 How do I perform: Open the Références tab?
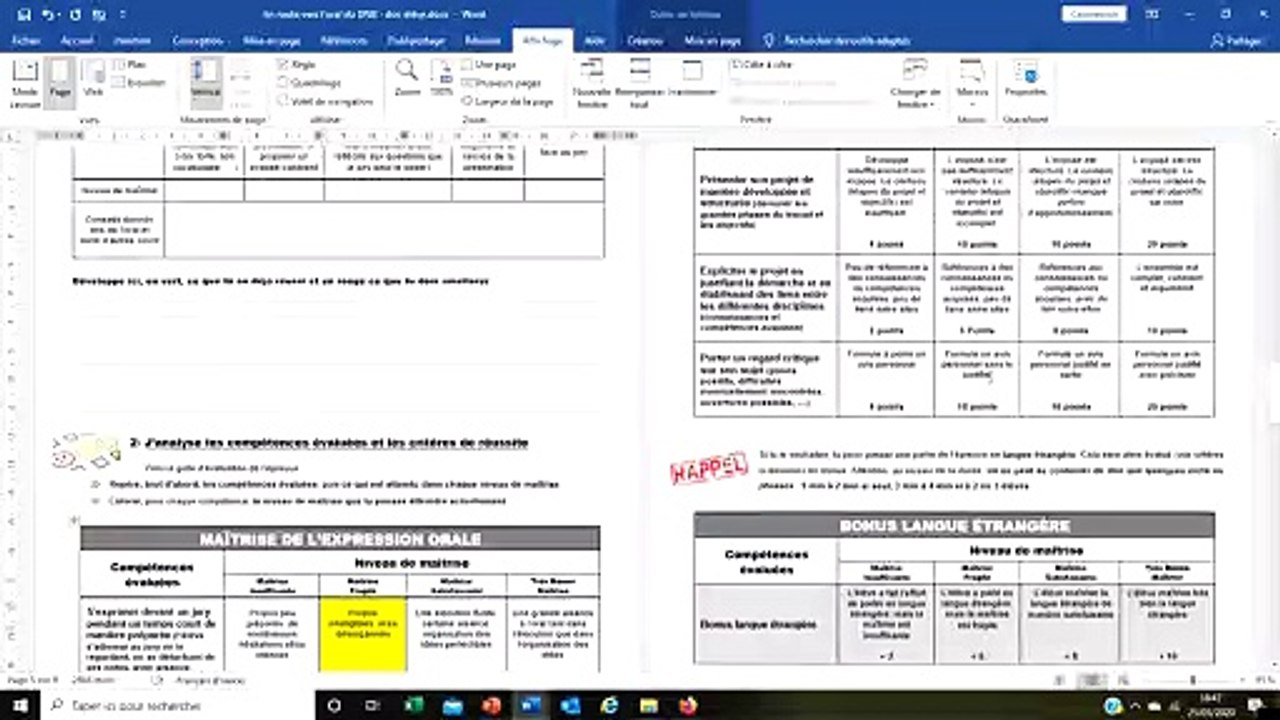coord(344,41)
